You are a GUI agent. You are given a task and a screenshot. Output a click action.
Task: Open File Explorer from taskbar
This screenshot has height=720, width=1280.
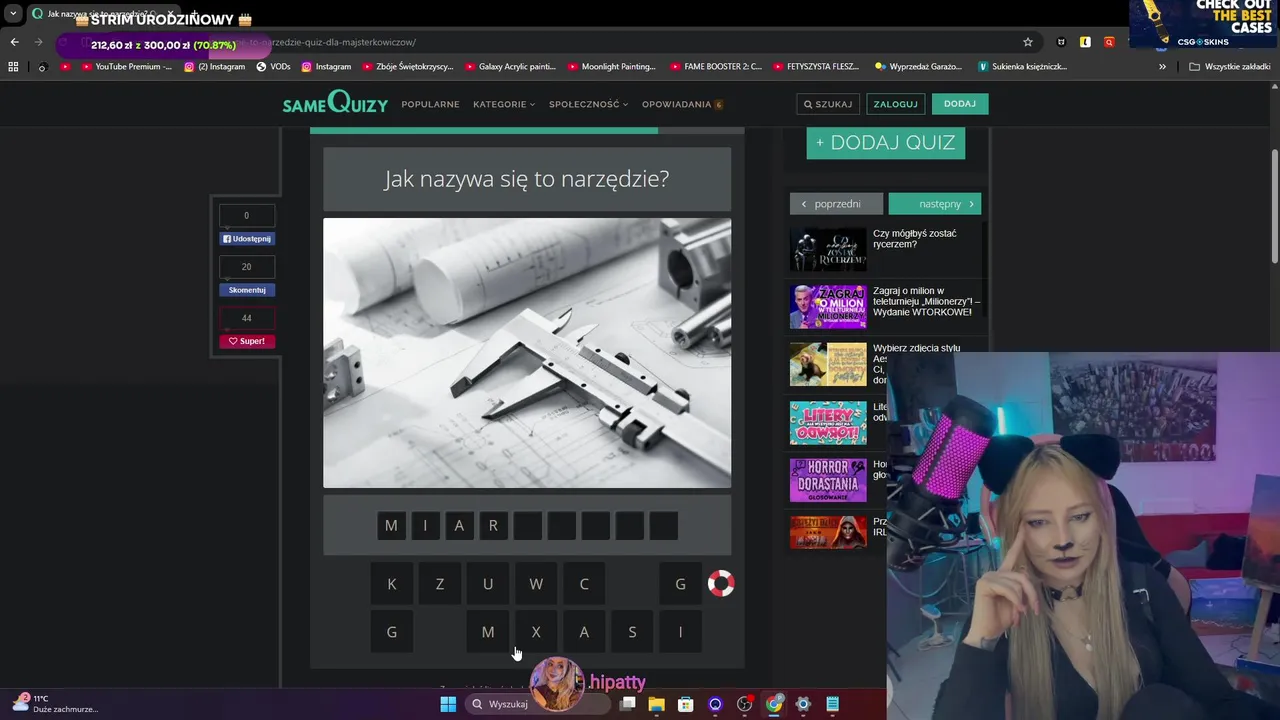tap(657, 704)
